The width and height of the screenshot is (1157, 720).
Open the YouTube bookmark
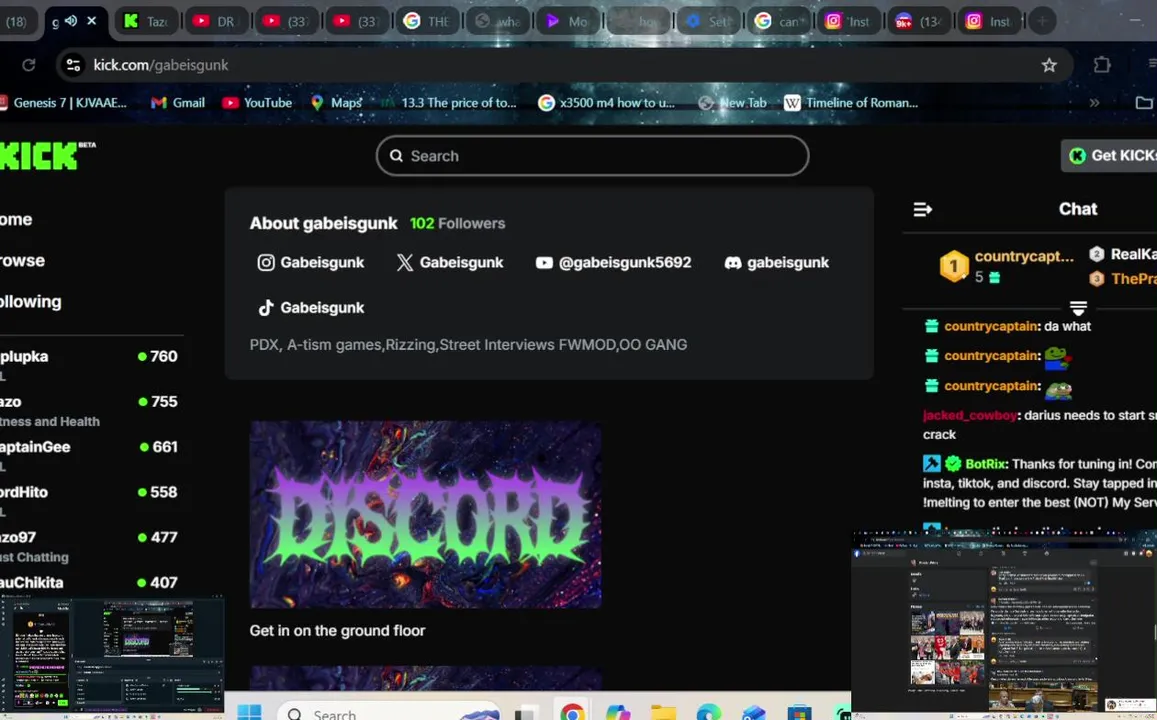[258, 103]
